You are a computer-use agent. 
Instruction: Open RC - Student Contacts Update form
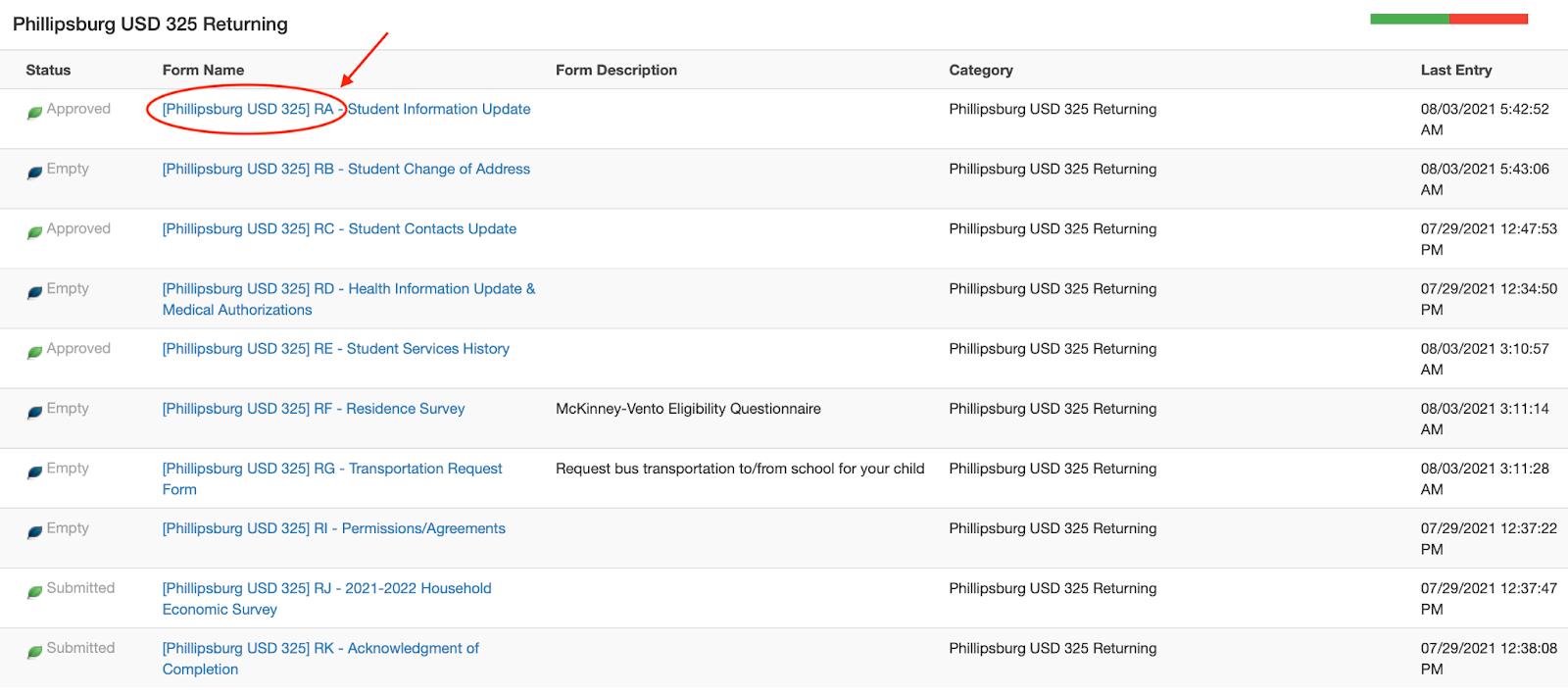pyautogui.click(x=339, y=228)
